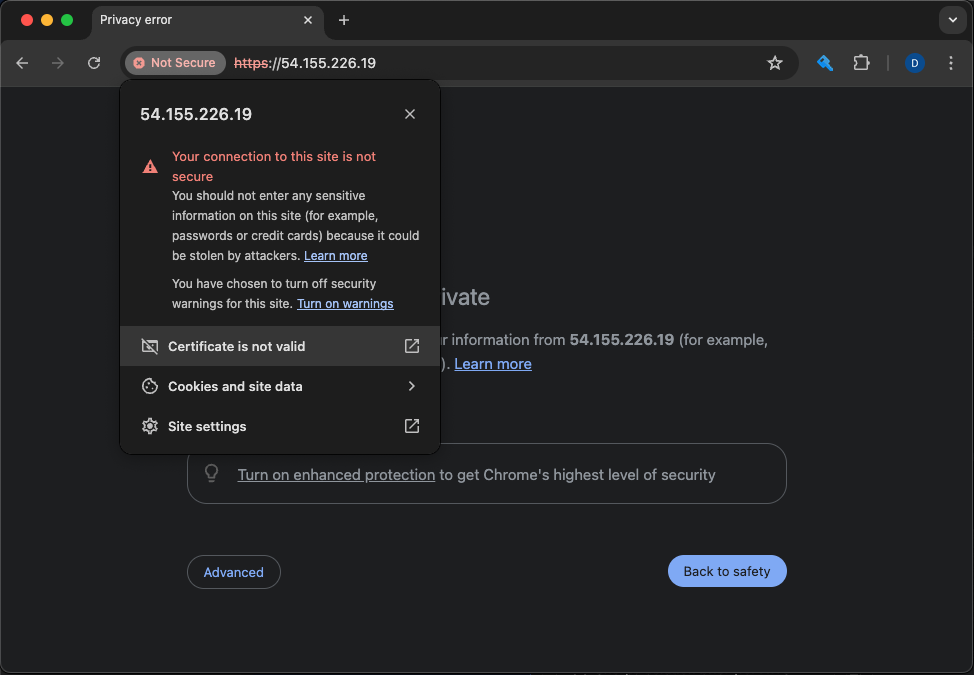The image size is (974, 675).
Task: Click Learn more link in popup
Action: click(335, 256)
